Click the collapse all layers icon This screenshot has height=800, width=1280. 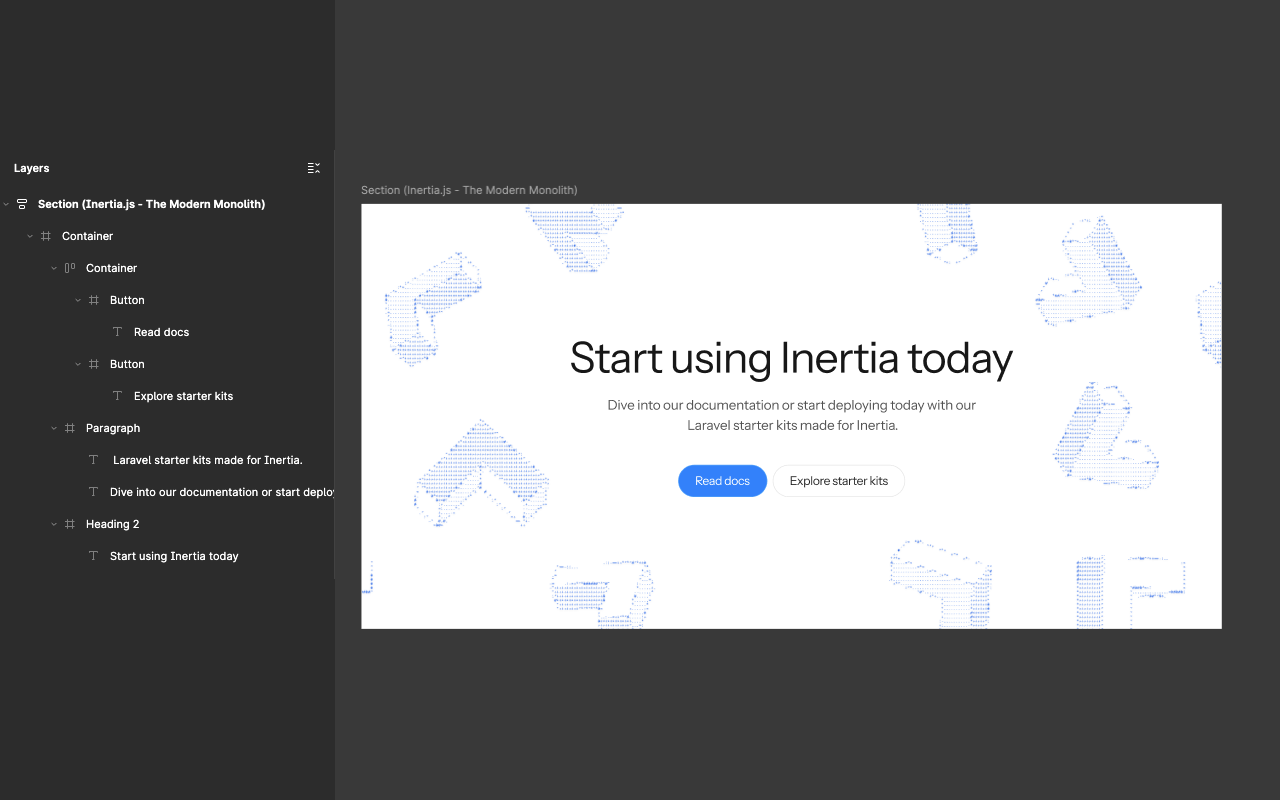[314, 168]
